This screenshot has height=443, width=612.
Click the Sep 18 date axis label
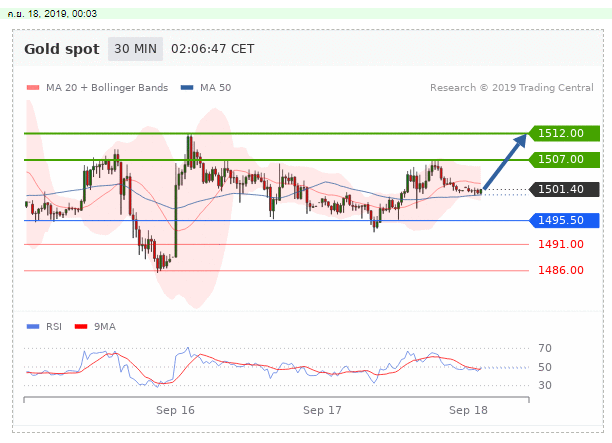468,410
